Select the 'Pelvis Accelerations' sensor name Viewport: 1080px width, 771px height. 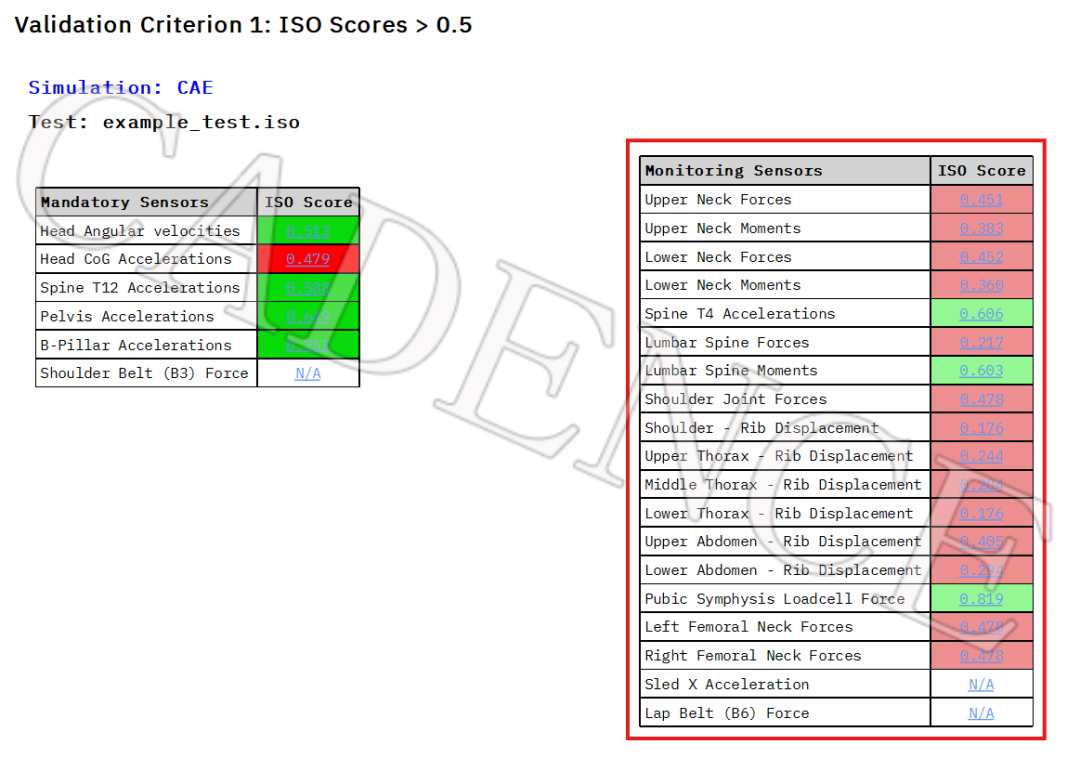pyautogui.click(x=127, y=316)
